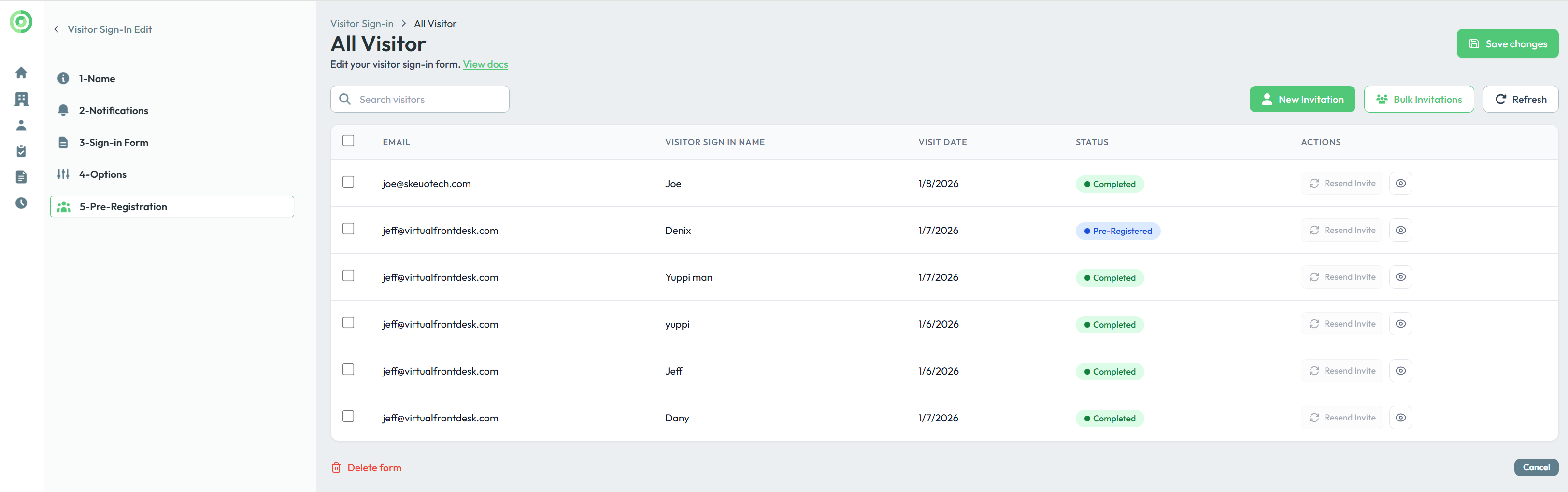Open the 4-Options step
The image size is (1568, 492).
coord(102,174)
